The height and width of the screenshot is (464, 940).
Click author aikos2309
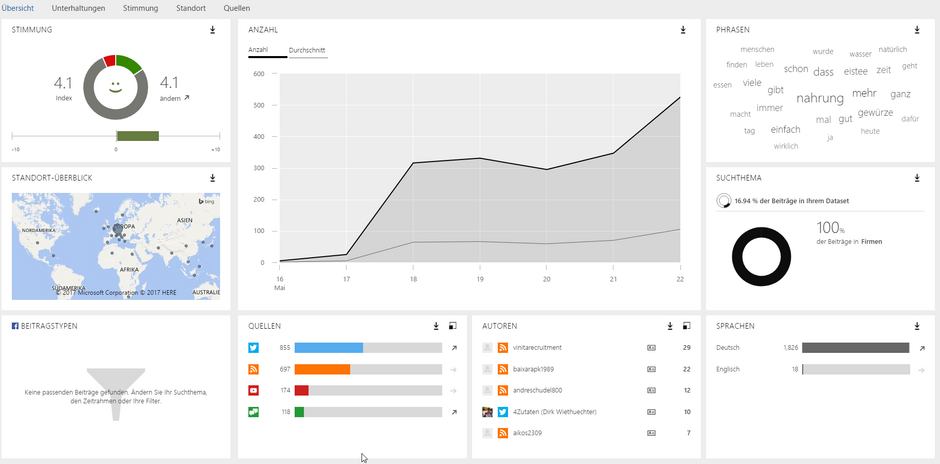[528, 433]
